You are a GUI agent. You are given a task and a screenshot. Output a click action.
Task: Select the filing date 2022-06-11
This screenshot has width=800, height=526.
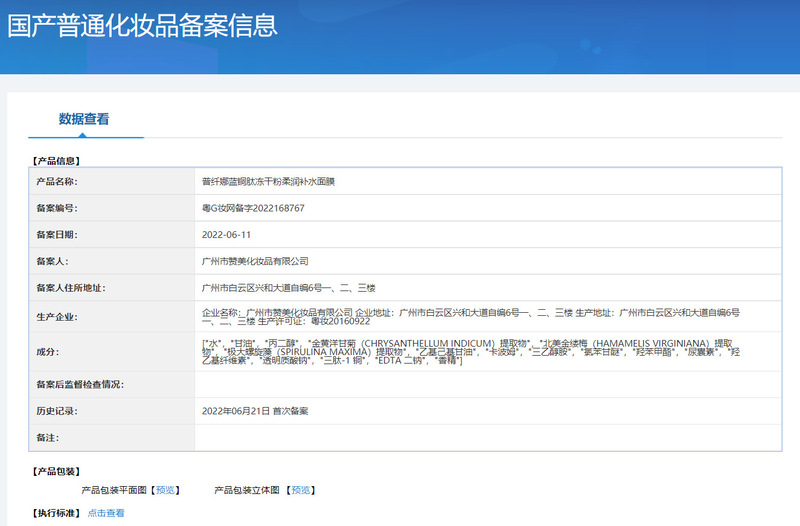click(226, 234)
